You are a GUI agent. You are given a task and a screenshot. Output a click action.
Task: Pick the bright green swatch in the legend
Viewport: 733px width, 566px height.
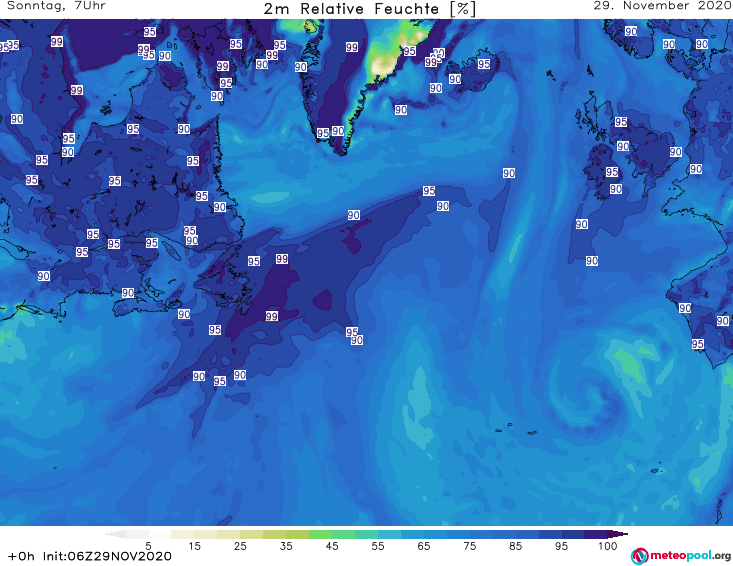(320, 534)
